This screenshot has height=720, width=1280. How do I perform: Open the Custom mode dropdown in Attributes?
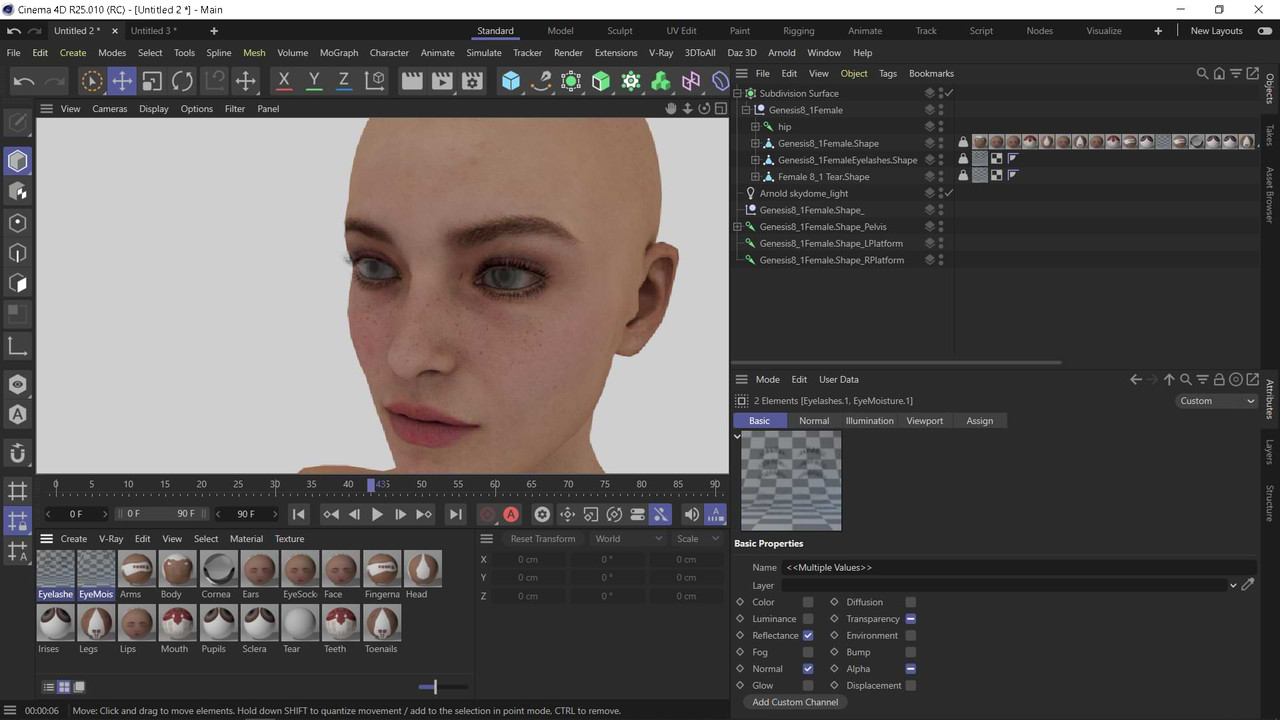[x=1216, y=401]
